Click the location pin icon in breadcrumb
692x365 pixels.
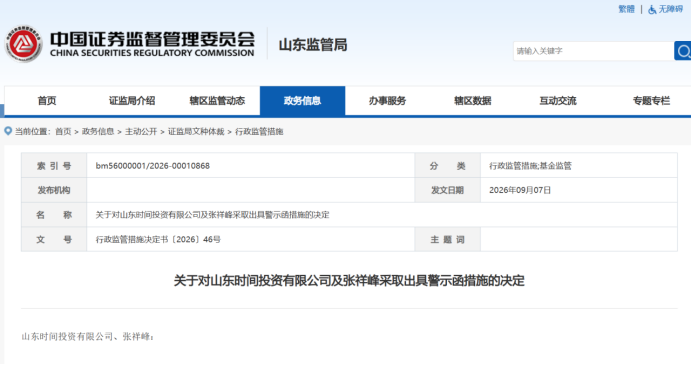[8, 131]
